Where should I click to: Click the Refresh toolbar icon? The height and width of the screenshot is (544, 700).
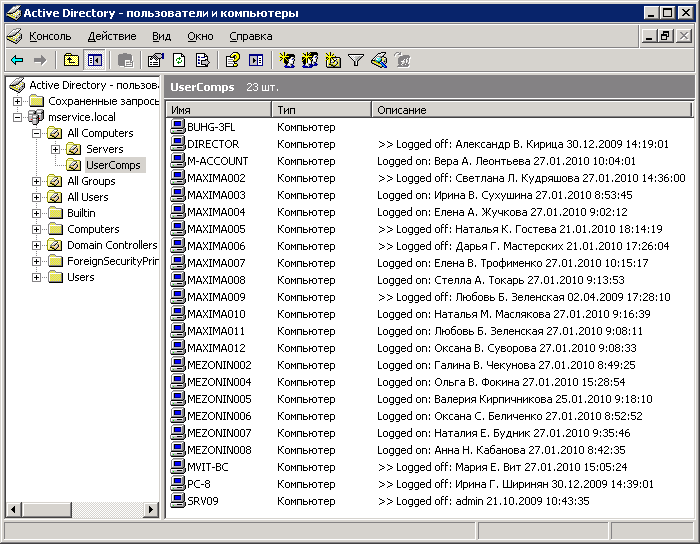tap(179, 61)
